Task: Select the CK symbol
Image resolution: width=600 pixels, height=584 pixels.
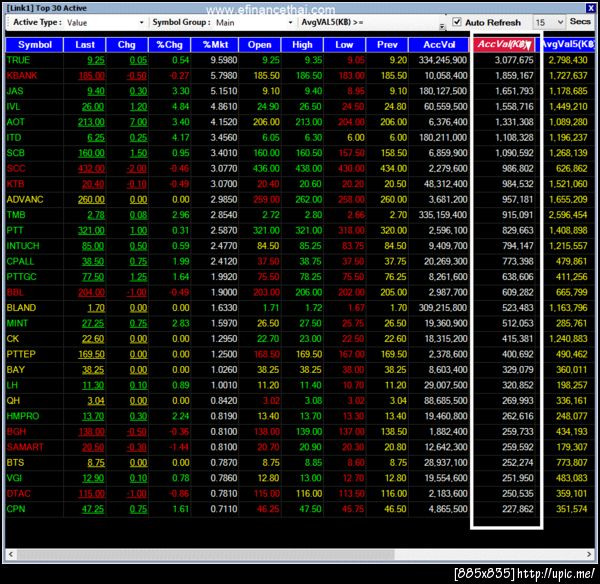Action: (13, 339)
